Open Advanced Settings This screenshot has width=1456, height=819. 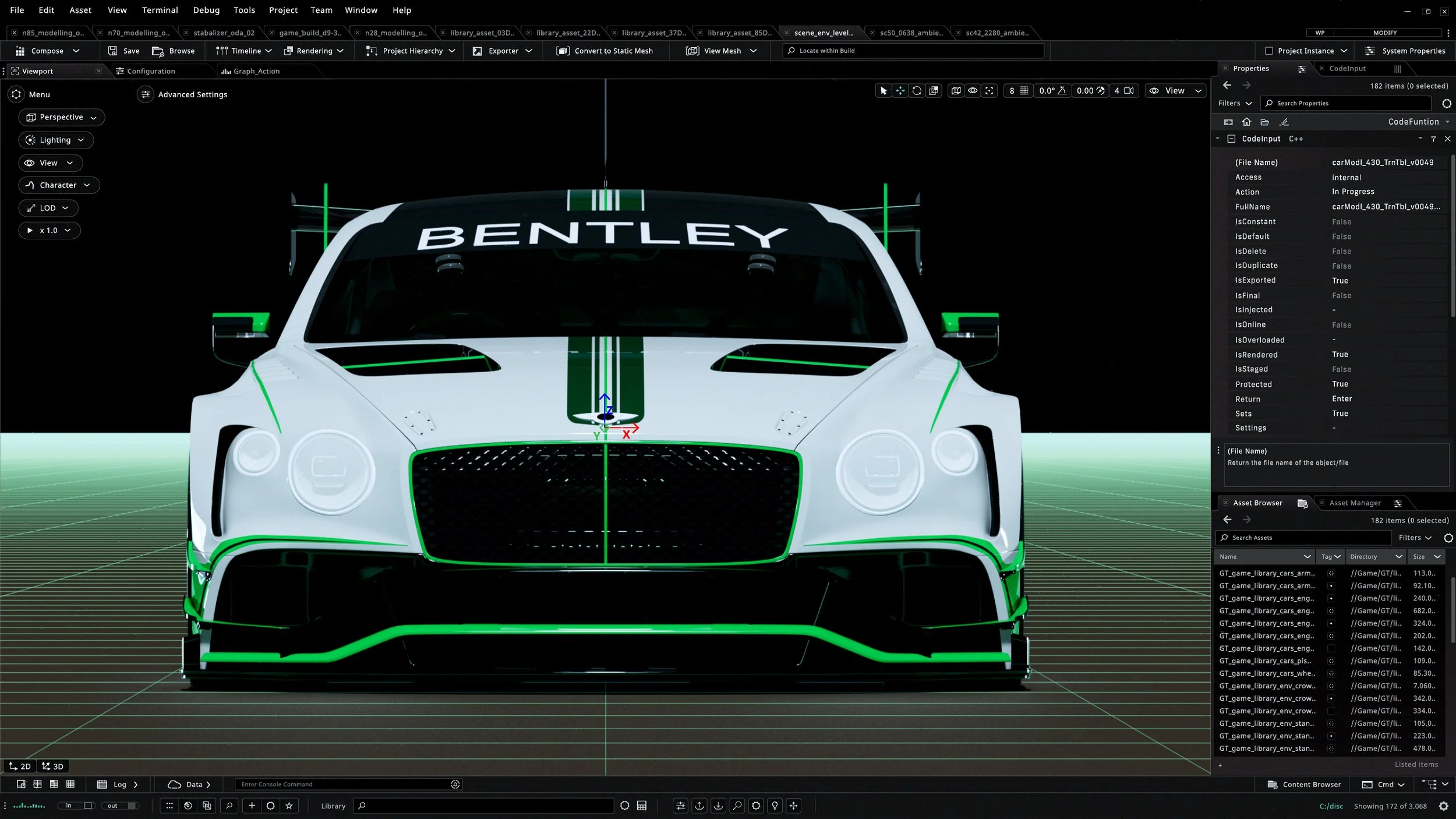(x=182, y=94)
